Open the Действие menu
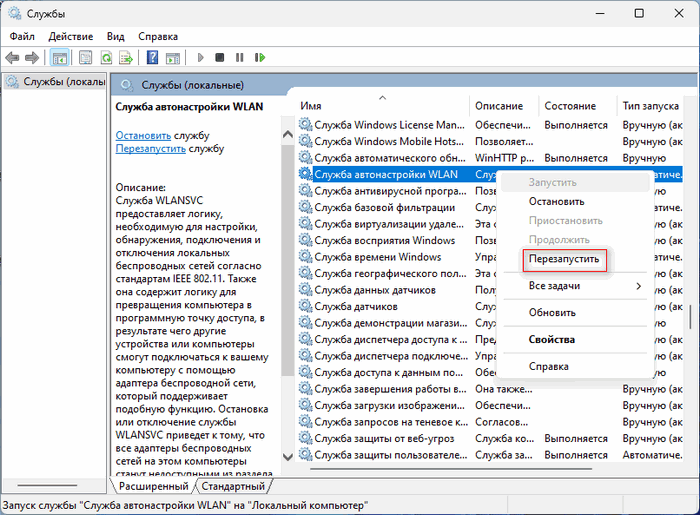This screenshot has width=700, height=515. 70,36
